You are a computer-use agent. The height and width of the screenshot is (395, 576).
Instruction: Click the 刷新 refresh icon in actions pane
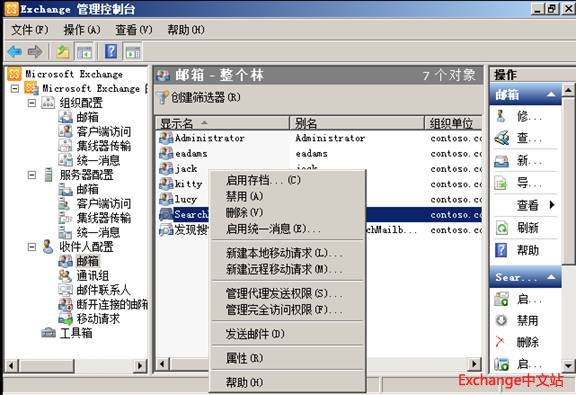click(501, 228)
